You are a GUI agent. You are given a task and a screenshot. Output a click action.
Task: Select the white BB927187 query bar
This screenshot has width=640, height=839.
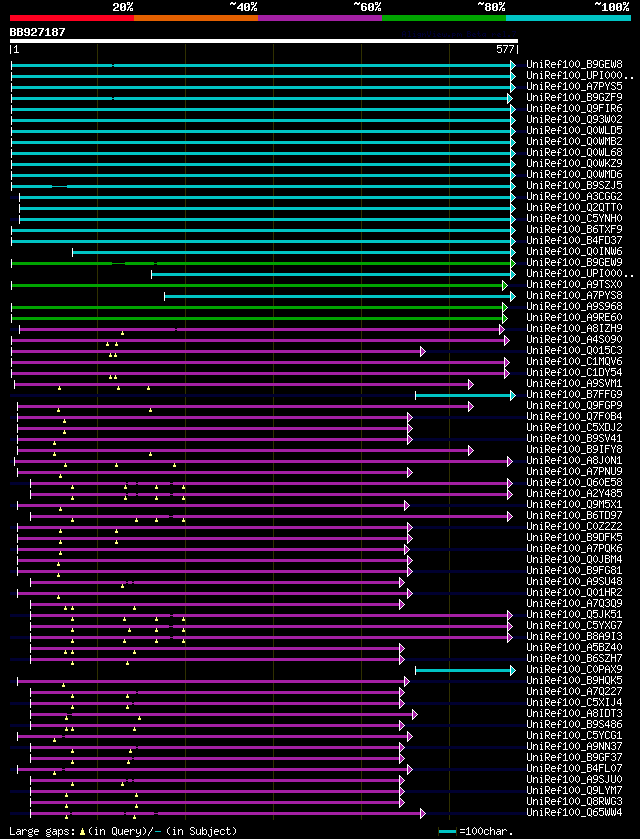click(x=264, y=41)
